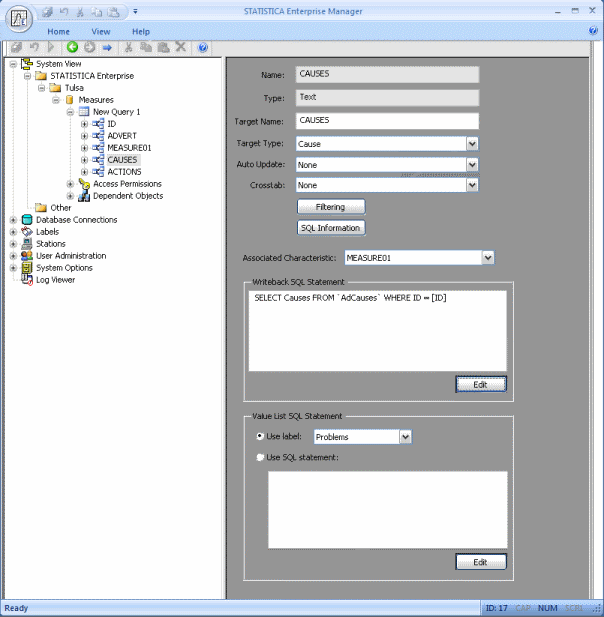Click quick access save icon in title bar
The height and width of the screenshot is (617, 604).
(x=48, y=12)
